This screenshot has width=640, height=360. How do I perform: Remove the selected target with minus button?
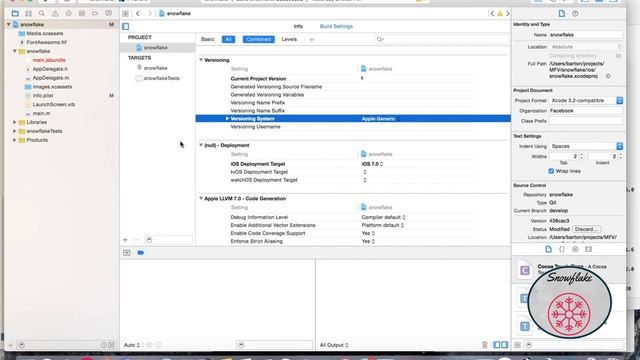[137, 240]
